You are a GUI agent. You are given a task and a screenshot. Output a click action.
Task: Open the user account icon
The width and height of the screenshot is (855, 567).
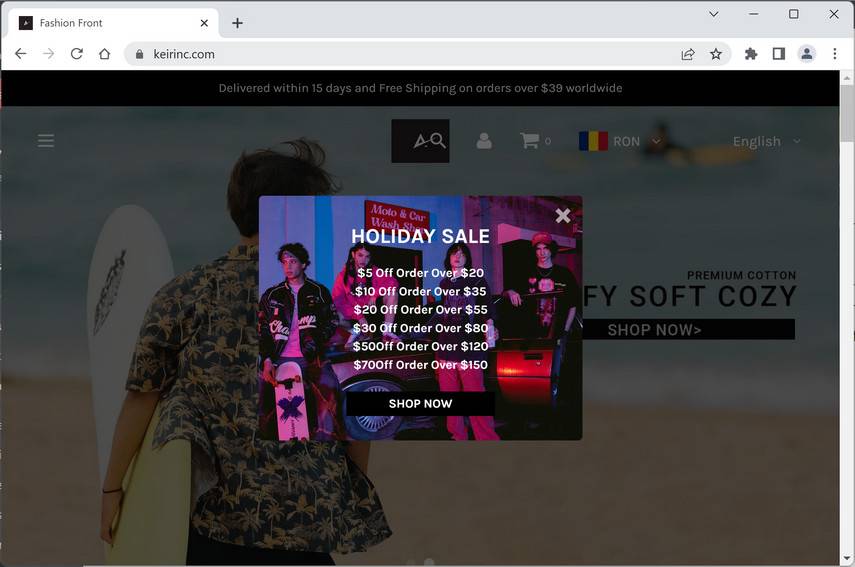pyautogui.click(x=484, y=141)
